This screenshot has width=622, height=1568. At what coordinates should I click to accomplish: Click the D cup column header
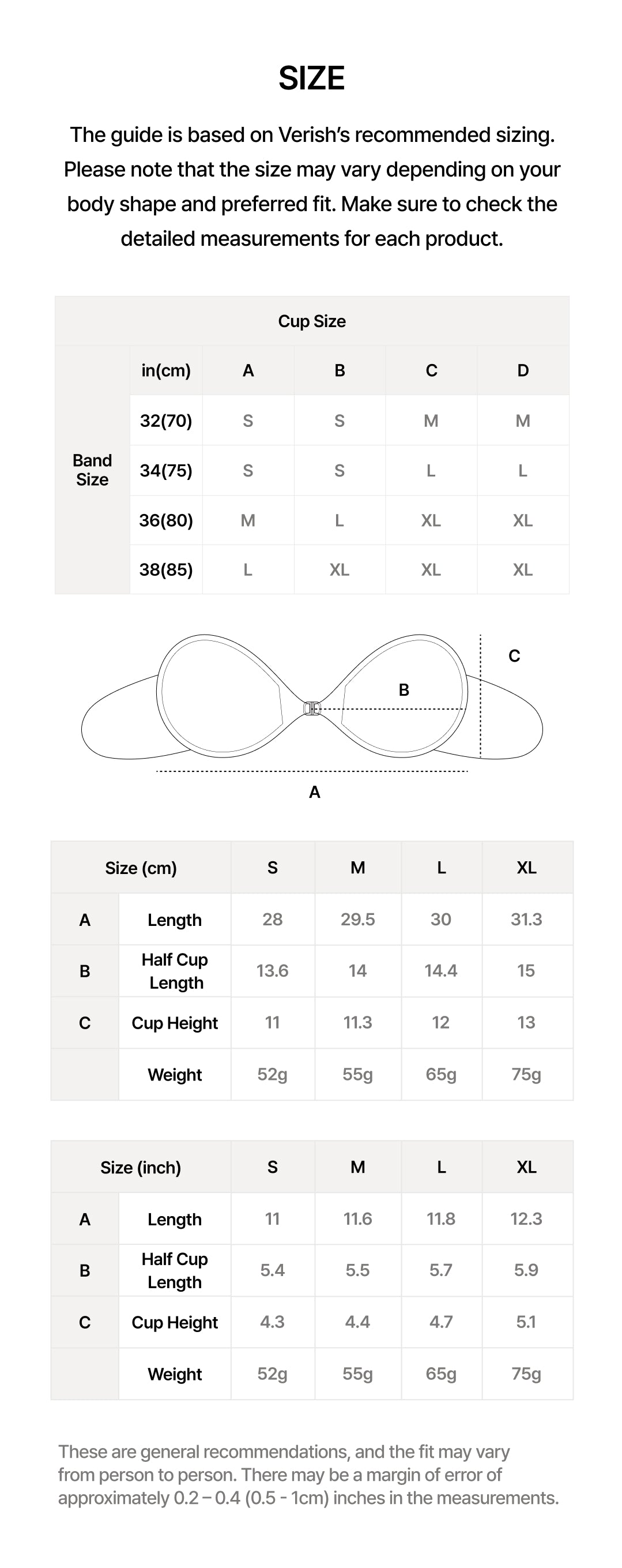coord(522,371)
